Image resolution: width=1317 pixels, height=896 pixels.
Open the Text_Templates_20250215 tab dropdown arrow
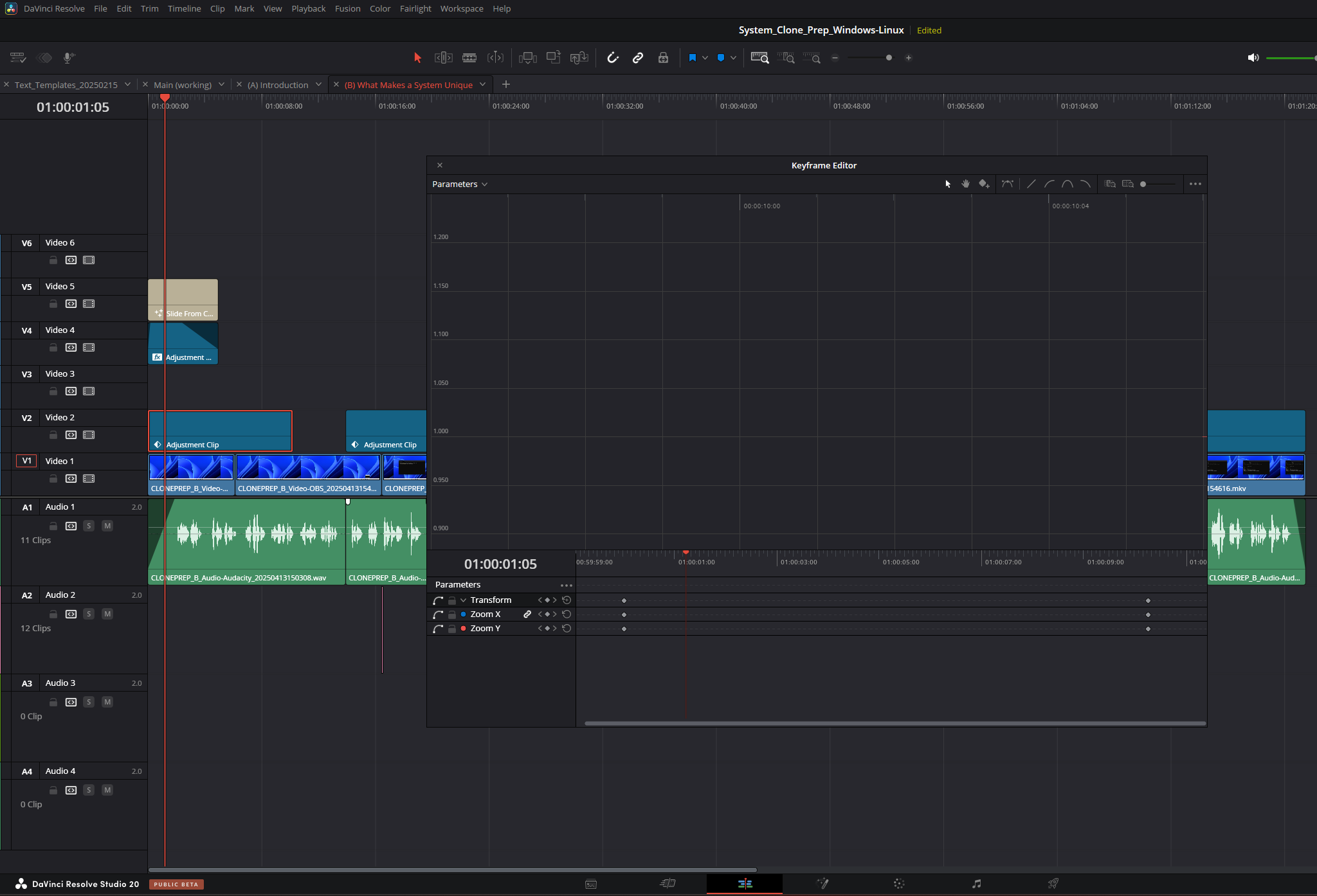(128, 84)
